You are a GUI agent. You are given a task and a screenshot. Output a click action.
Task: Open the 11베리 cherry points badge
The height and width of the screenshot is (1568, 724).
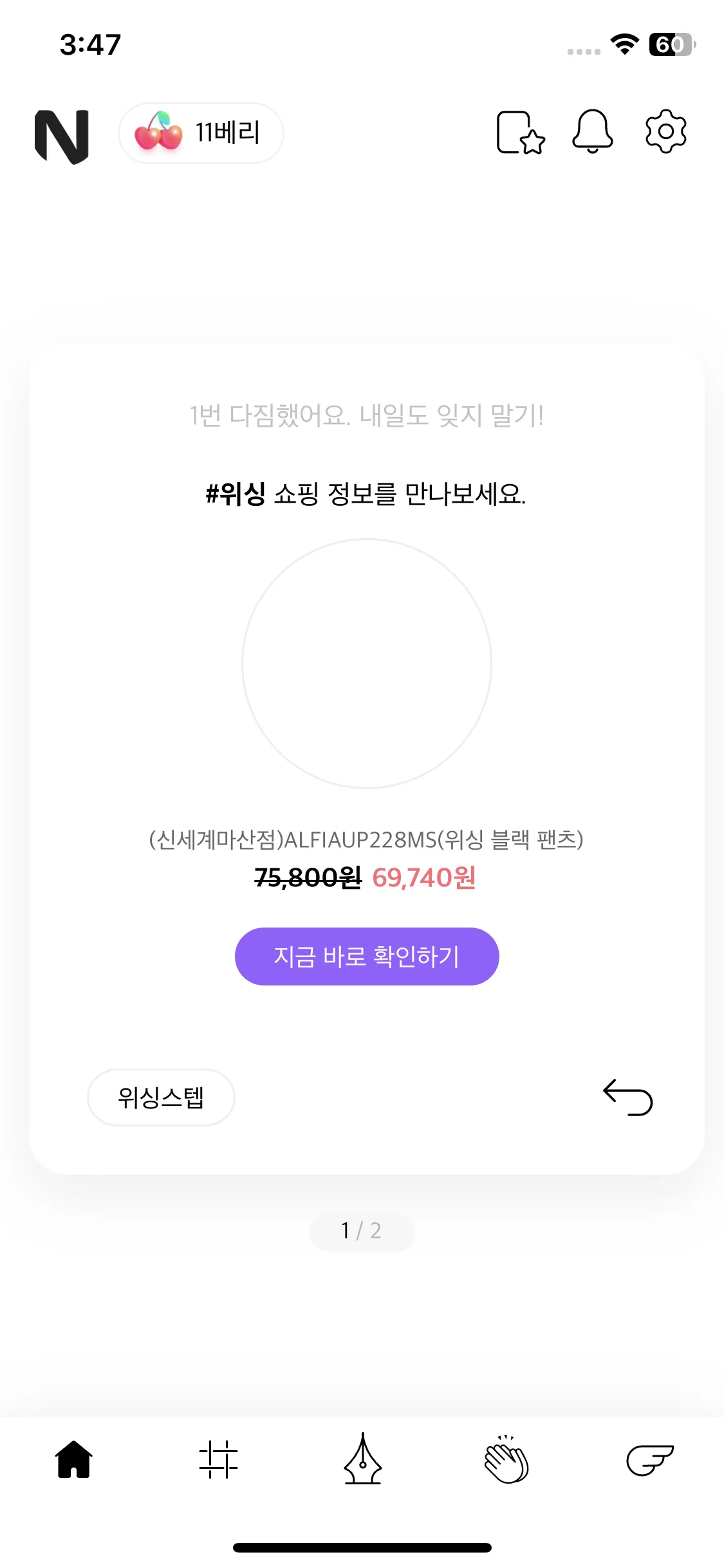click(201, 133)
